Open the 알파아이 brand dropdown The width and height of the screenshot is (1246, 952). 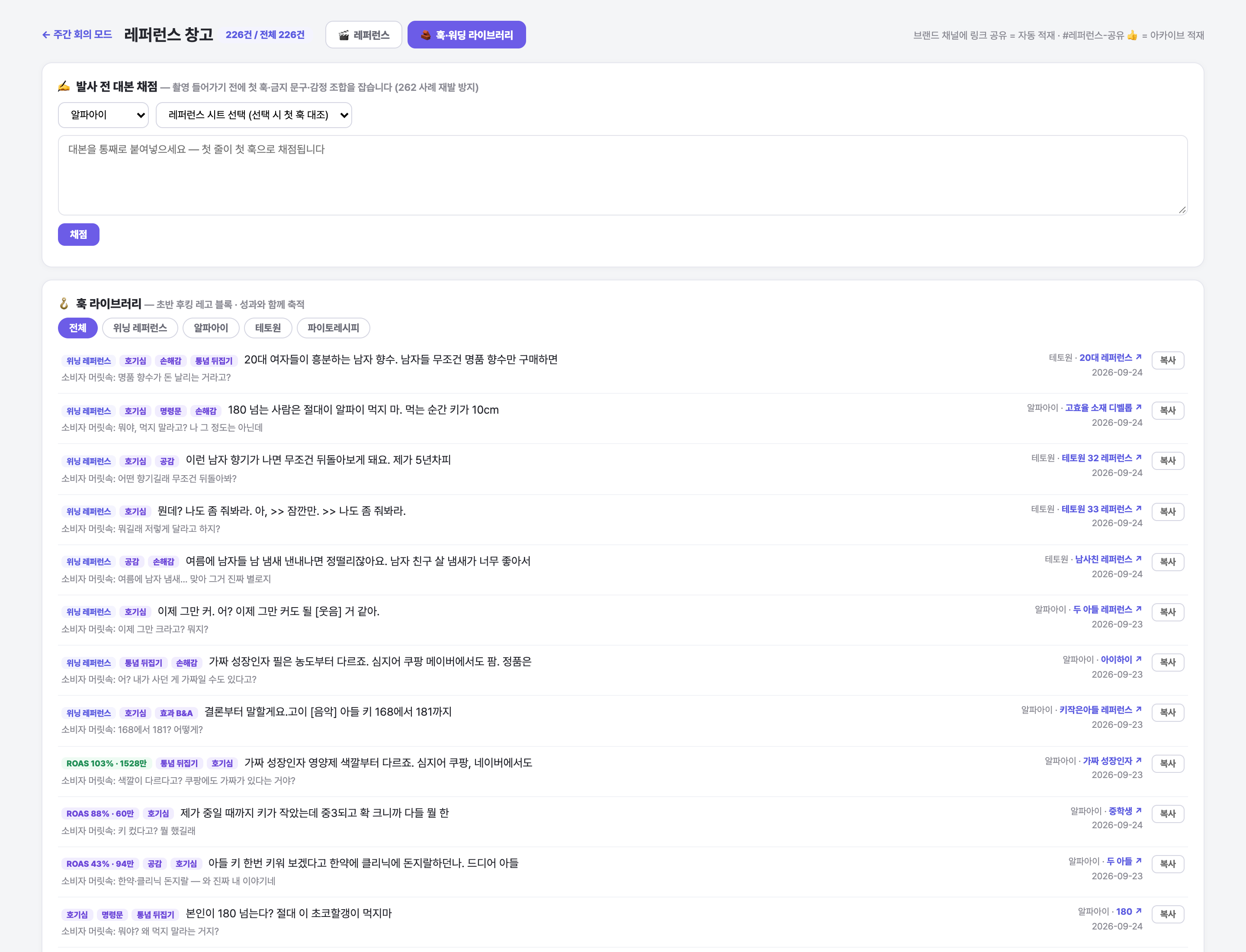coord(103,115)
